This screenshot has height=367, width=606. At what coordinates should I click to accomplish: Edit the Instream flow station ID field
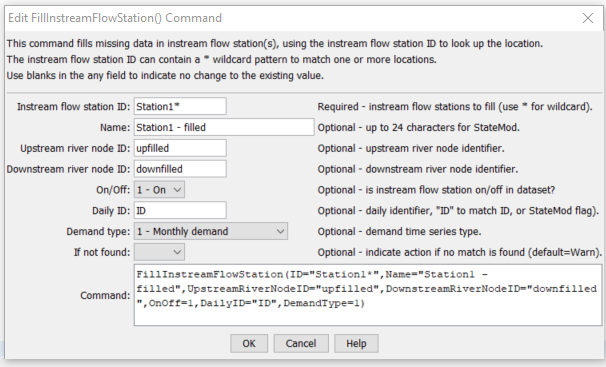click(x=180, y=106)
